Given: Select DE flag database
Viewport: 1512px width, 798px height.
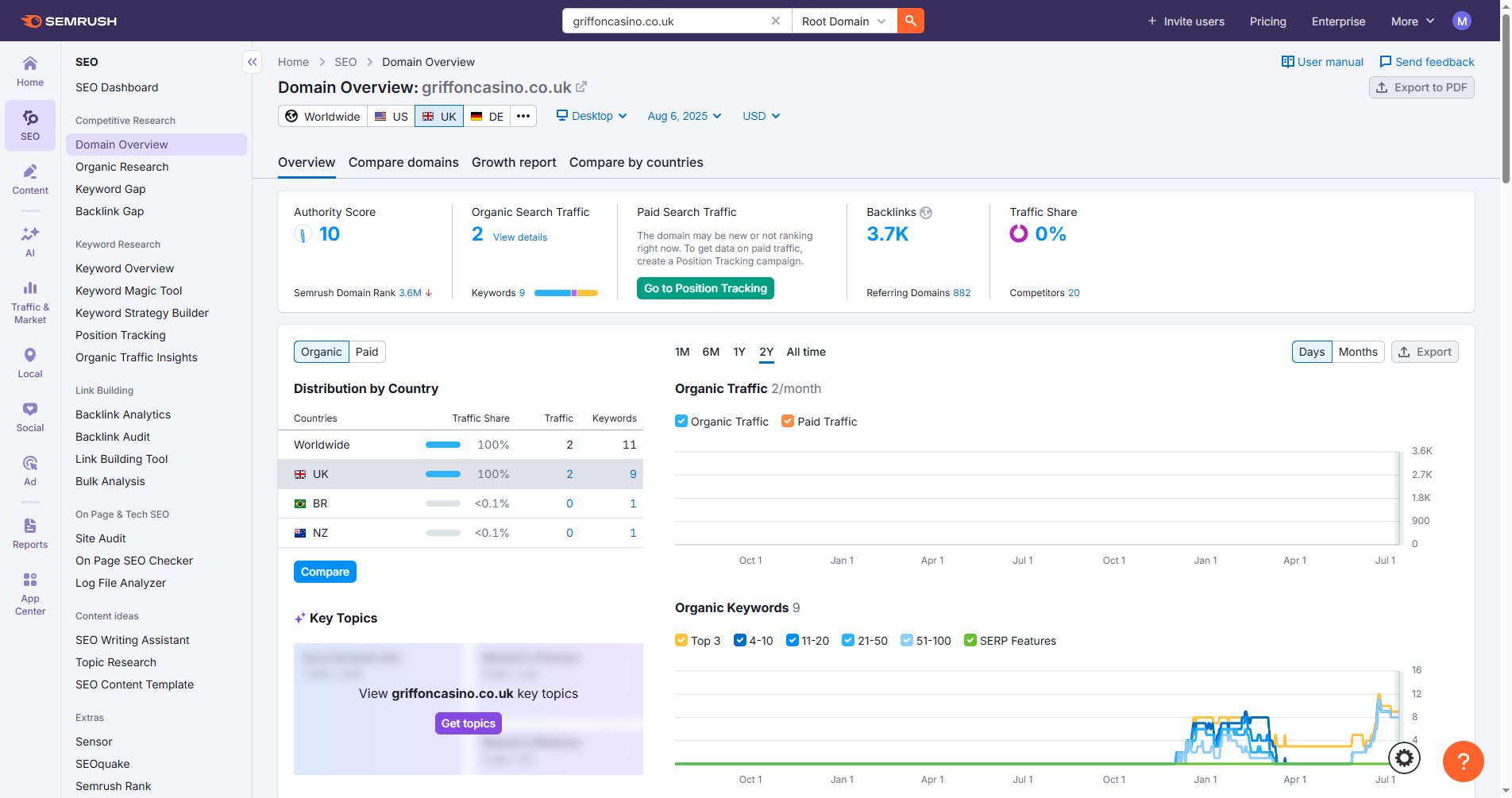Looking at the screenshot, I should (487, 116).
